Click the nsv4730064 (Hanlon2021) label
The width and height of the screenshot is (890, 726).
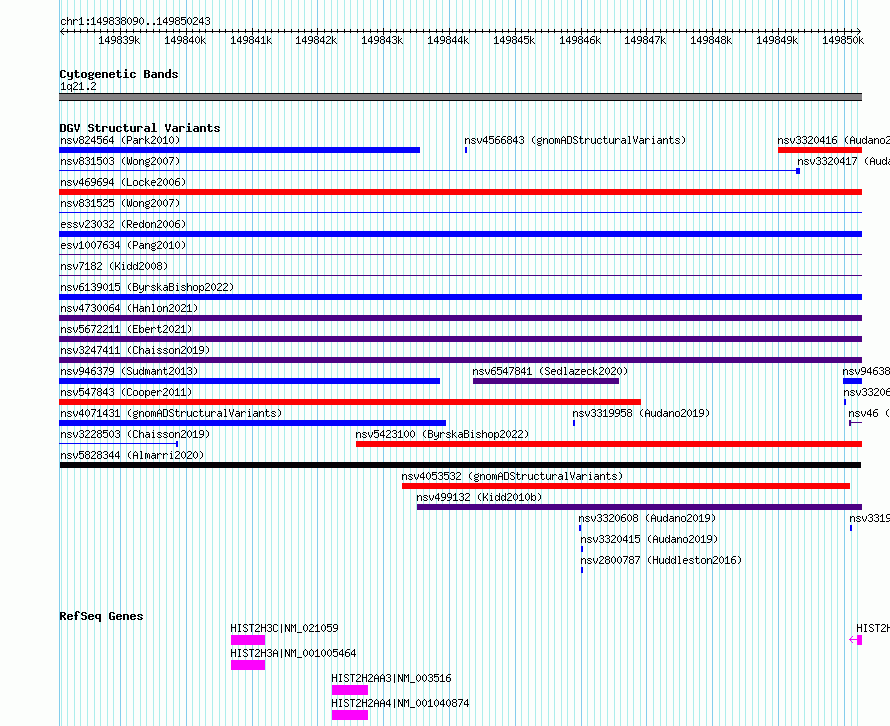click(x=129, y=308)
